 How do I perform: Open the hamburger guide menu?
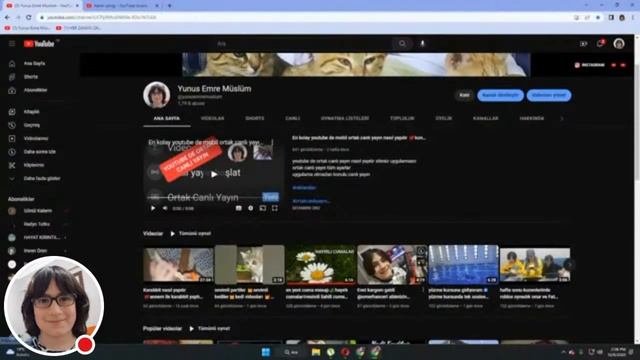tap(12, 44)
